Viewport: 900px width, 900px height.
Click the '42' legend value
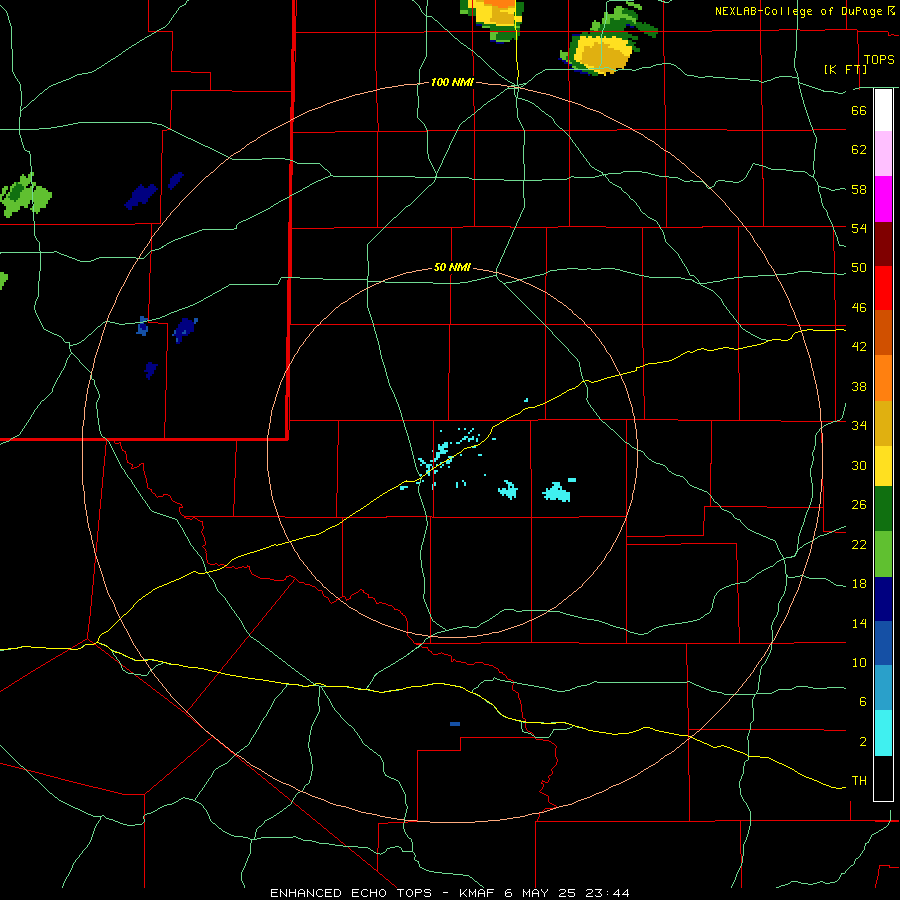[859, 347]
